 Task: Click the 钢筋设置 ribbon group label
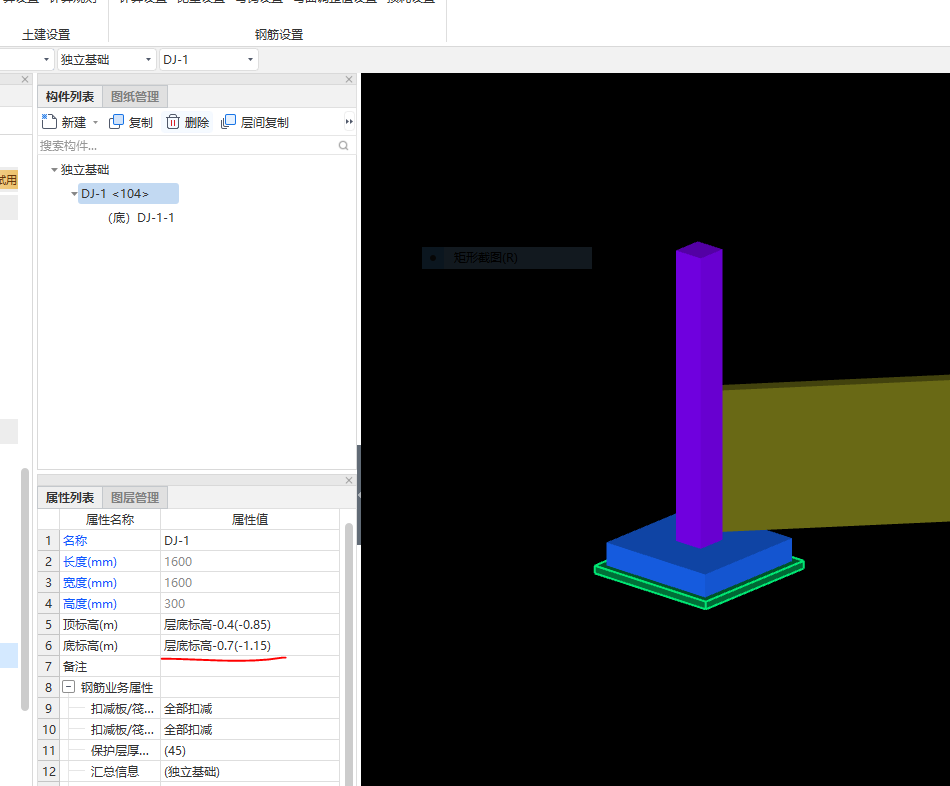(279, 35)
